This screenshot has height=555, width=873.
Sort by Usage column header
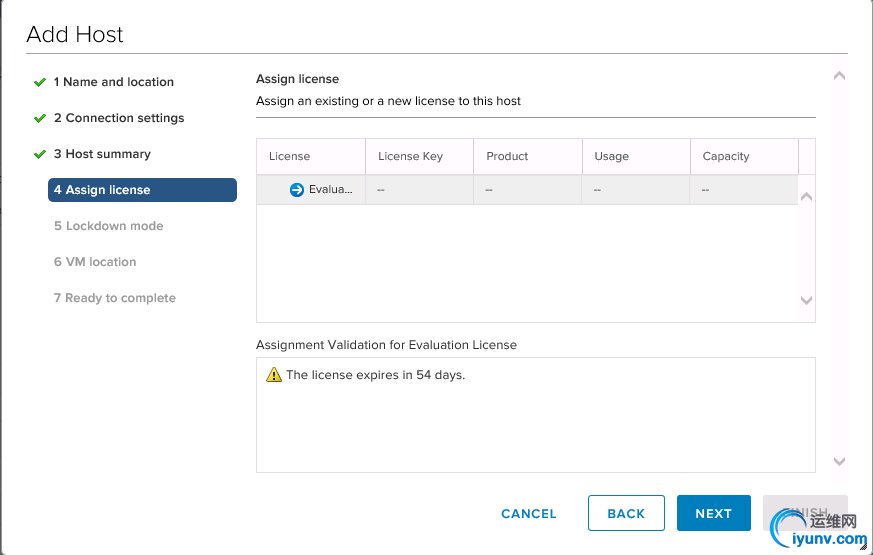click(x=611, y=156)
